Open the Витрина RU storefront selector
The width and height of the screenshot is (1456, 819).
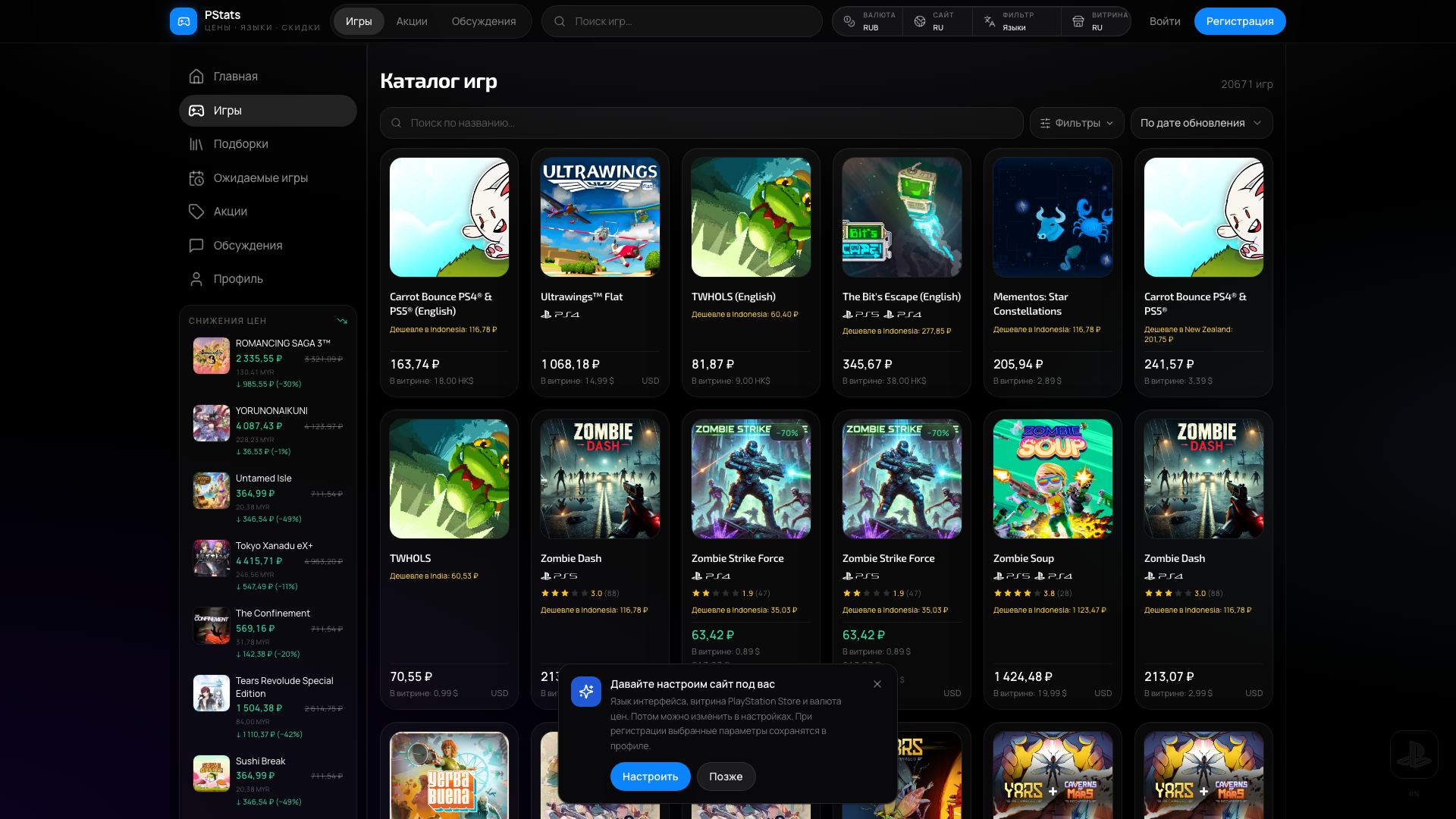tap(1096, 21)
